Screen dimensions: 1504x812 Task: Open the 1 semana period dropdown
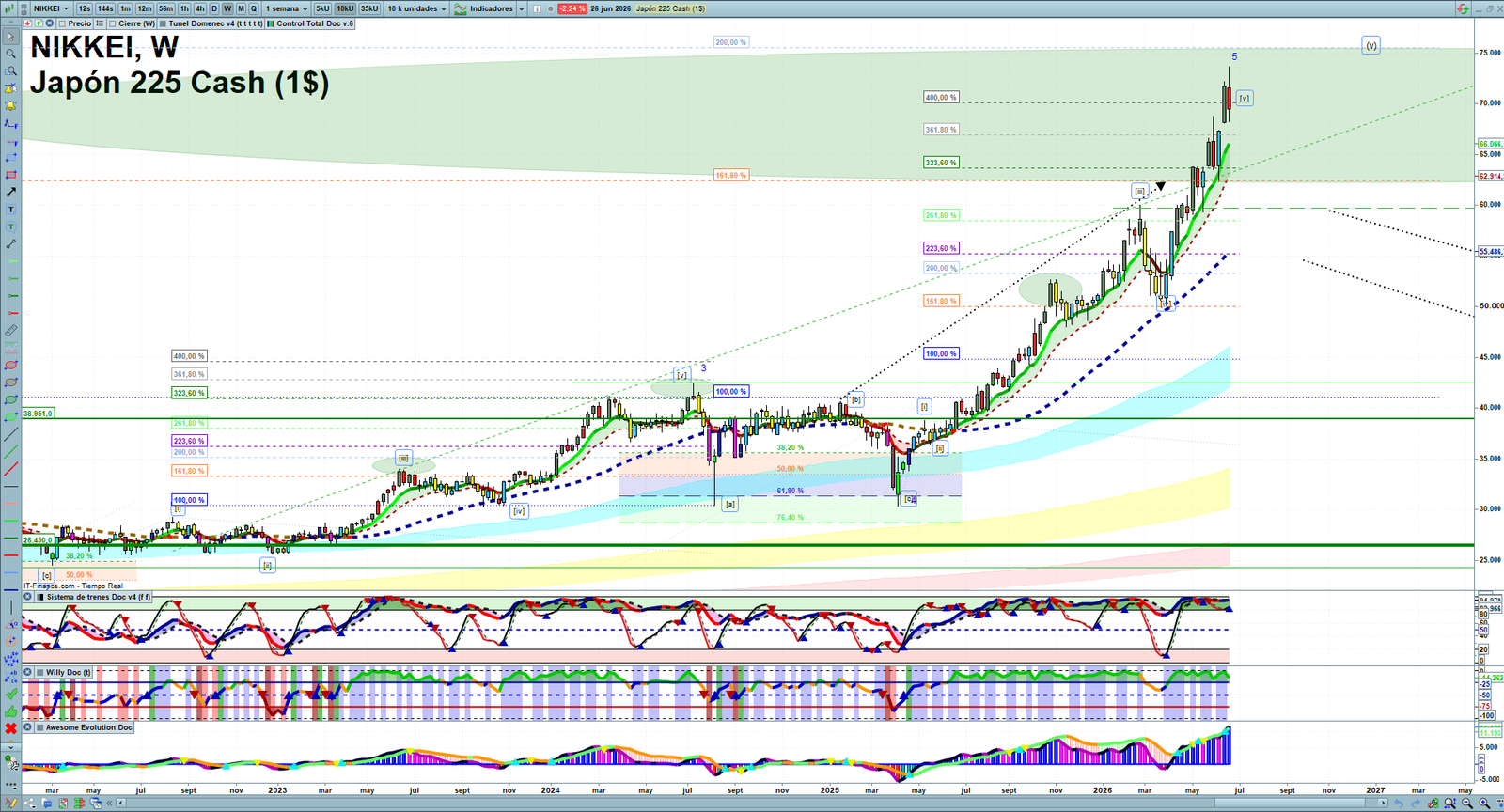point(286,8)
